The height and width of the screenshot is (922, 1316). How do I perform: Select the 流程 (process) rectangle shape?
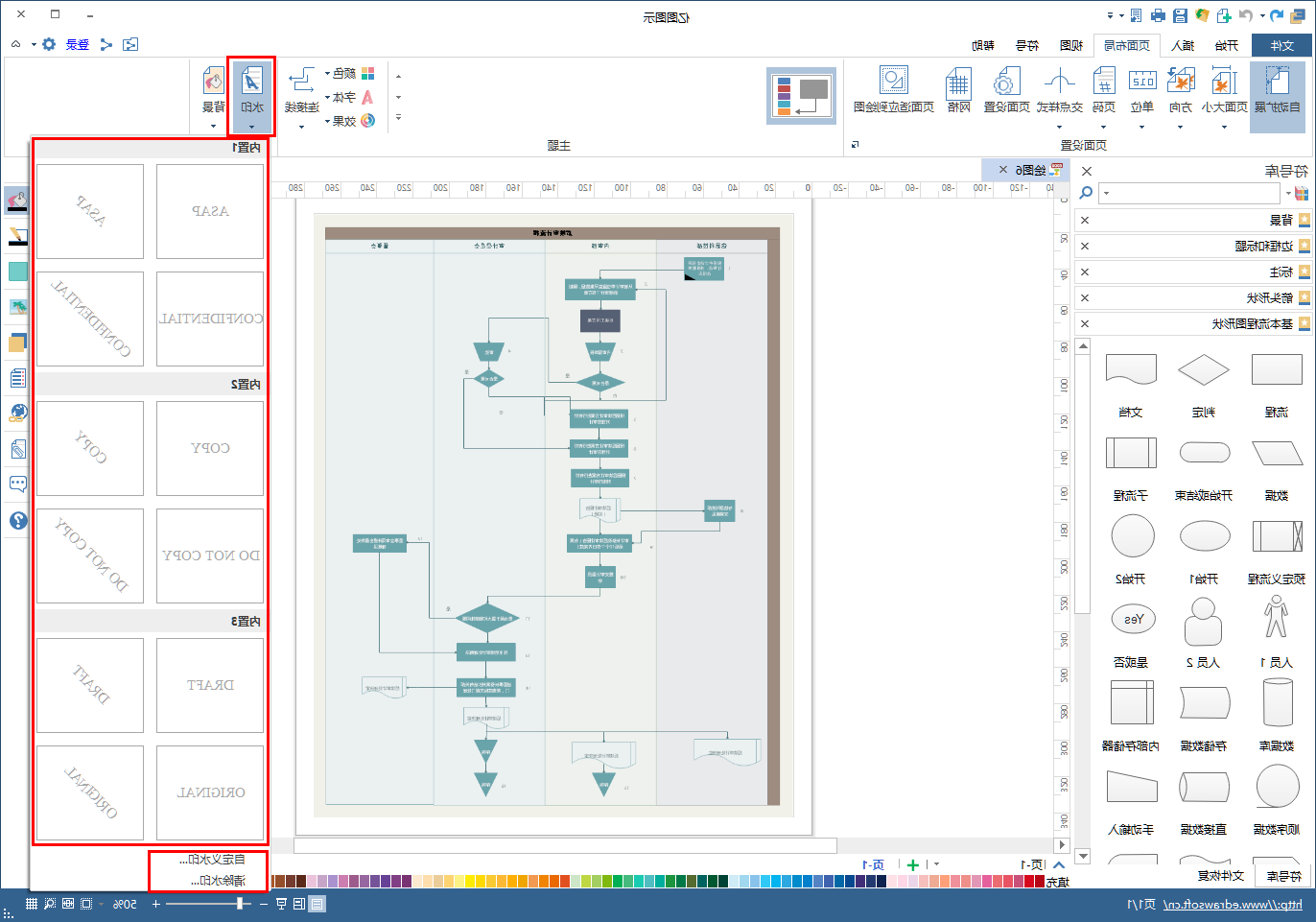tap(1277, 369)
